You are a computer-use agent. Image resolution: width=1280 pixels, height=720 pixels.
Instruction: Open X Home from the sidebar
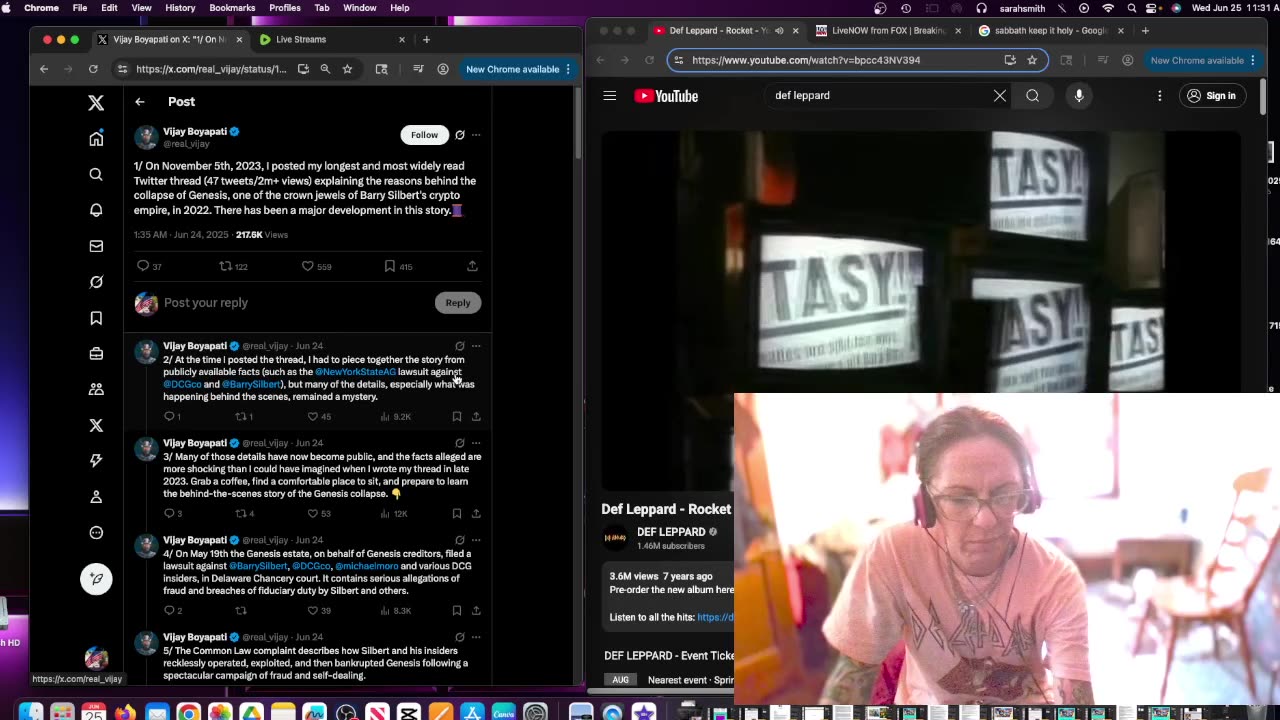click(96, 139)
